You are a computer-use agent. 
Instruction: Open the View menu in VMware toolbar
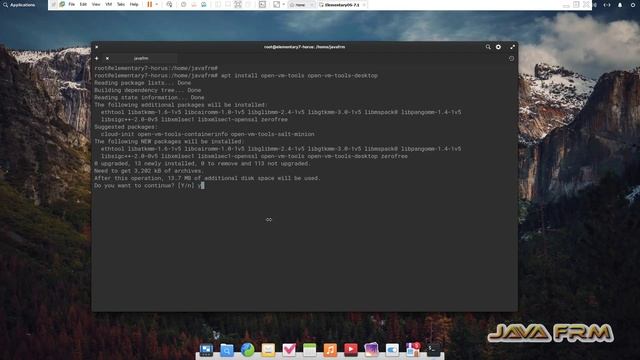pyautogui.click(x=96, y=4)
